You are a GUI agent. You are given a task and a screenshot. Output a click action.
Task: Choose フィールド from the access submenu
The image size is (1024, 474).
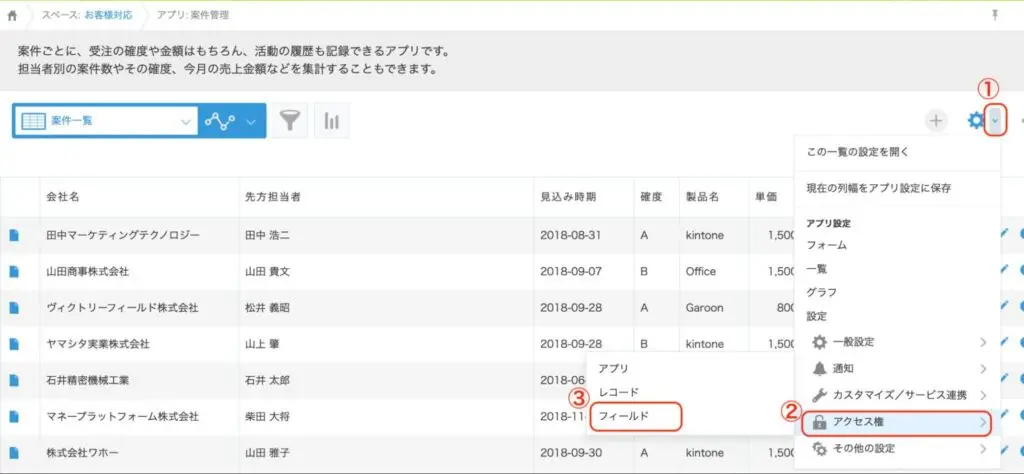(x=635, y=415)
